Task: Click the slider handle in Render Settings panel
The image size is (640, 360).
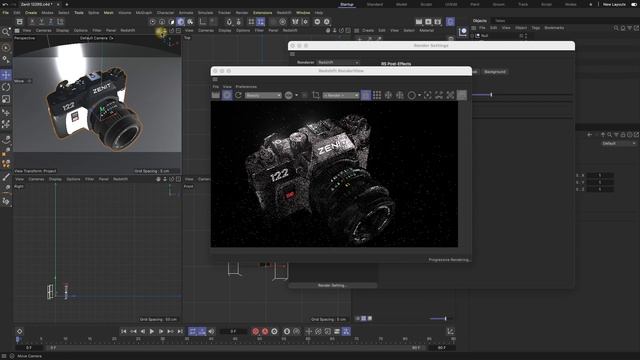Action: (x=491, y=95)
